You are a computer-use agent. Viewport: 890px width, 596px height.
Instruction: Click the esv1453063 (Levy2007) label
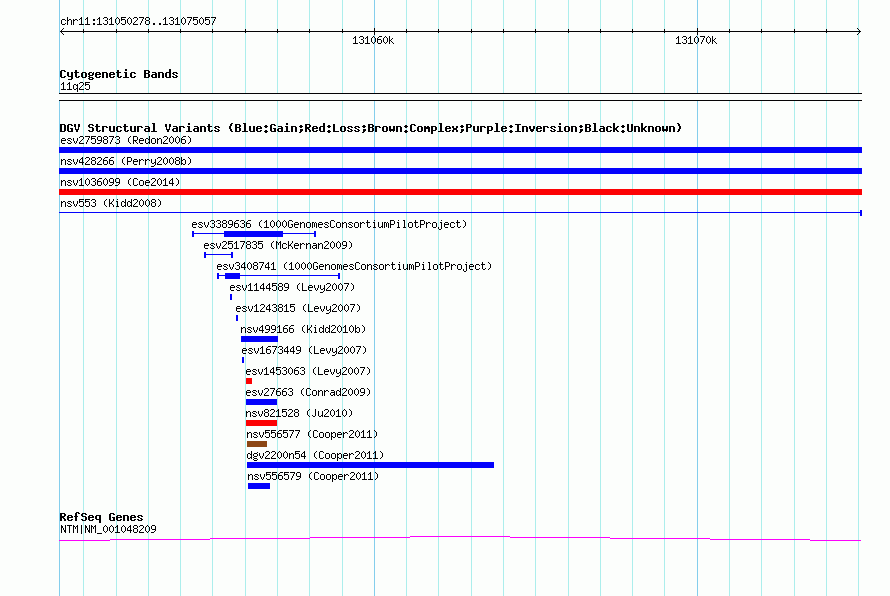click(308, 371)
